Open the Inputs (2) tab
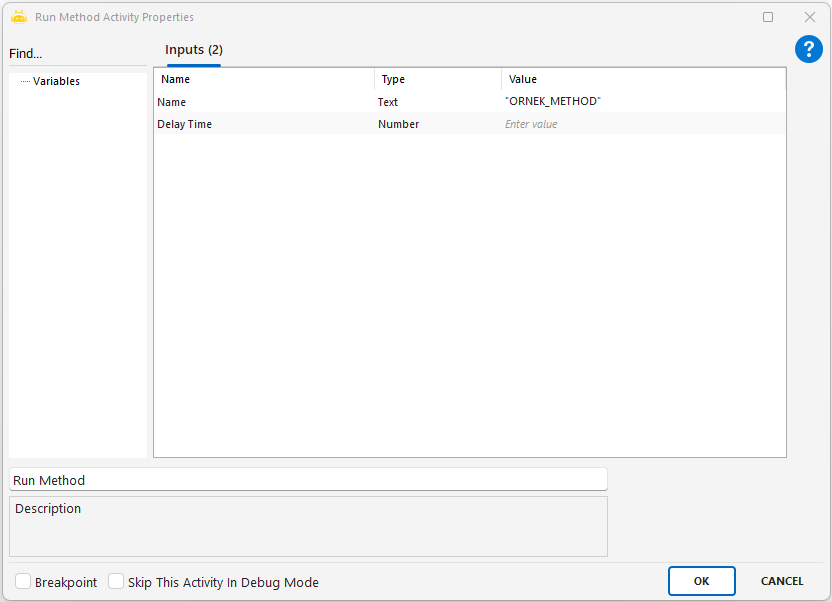 [x=194, y=50]
